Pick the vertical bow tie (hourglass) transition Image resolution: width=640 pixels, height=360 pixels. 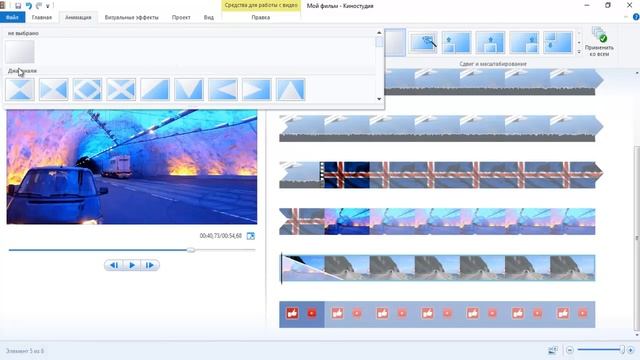20,89
